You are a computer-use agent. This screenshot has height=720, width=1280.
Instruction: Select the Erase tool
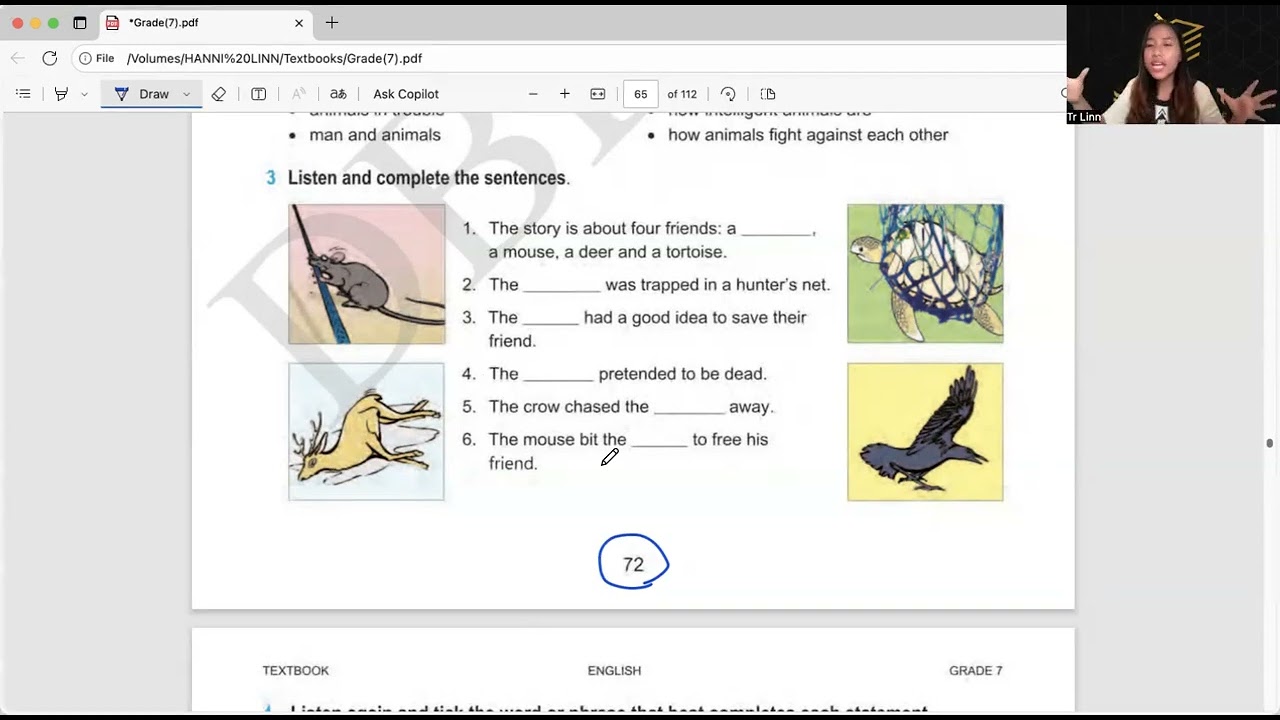coord(219,94)
